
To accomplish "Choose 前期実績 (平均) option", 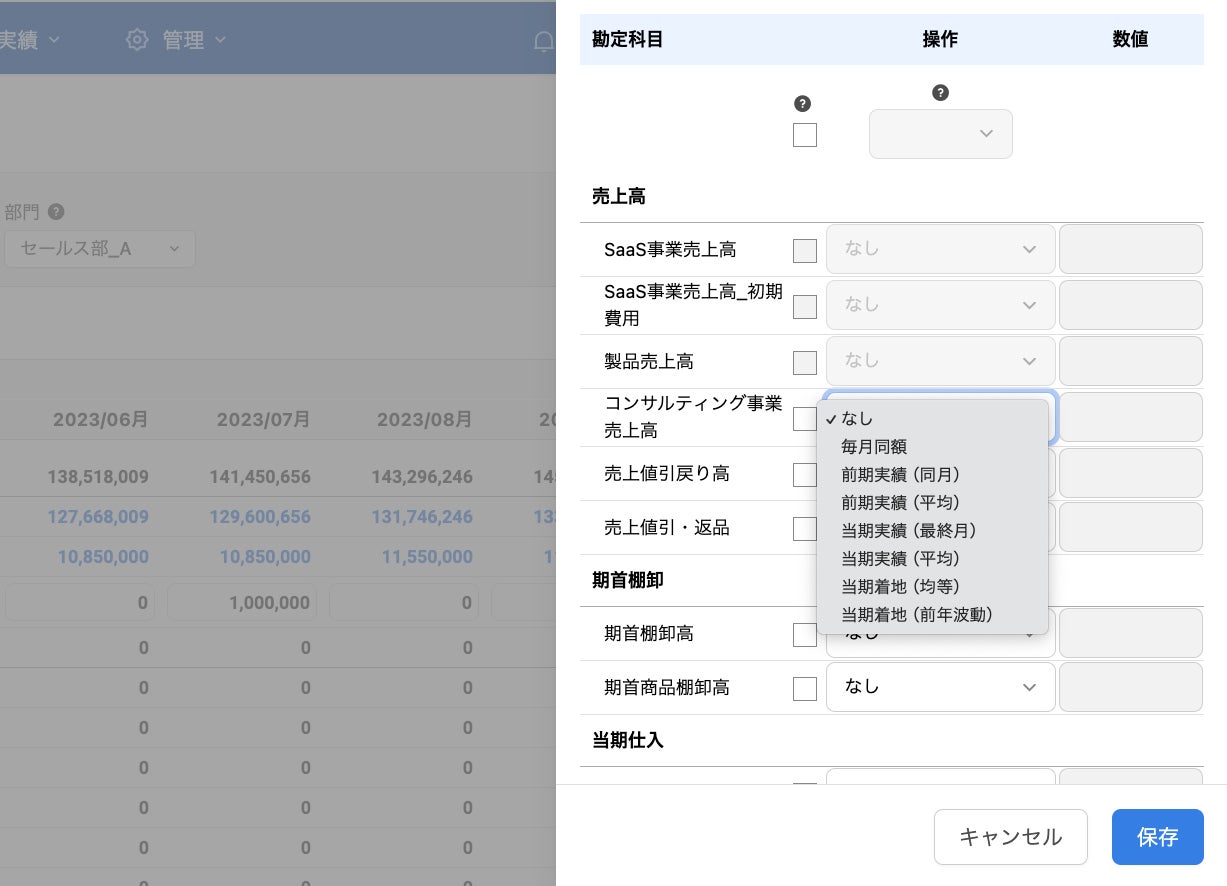I will [x=900, y=502].
